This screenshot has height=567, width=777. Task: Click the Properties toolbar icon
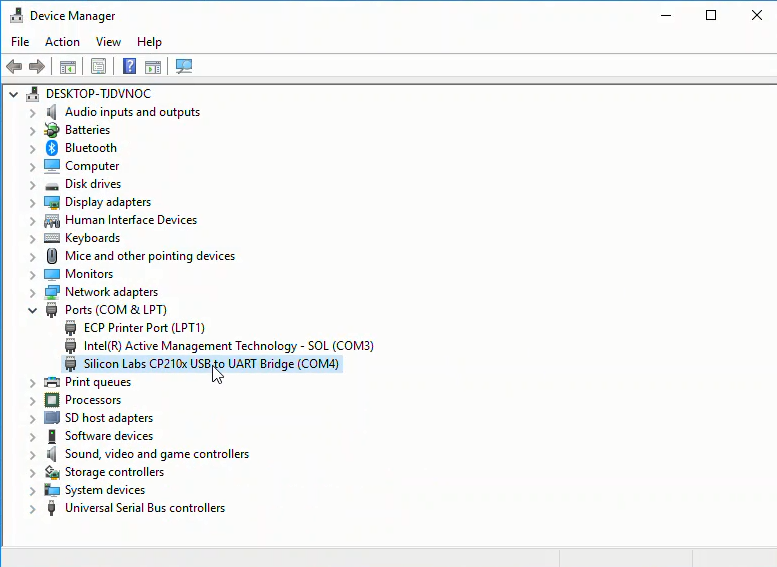point(98,66)
